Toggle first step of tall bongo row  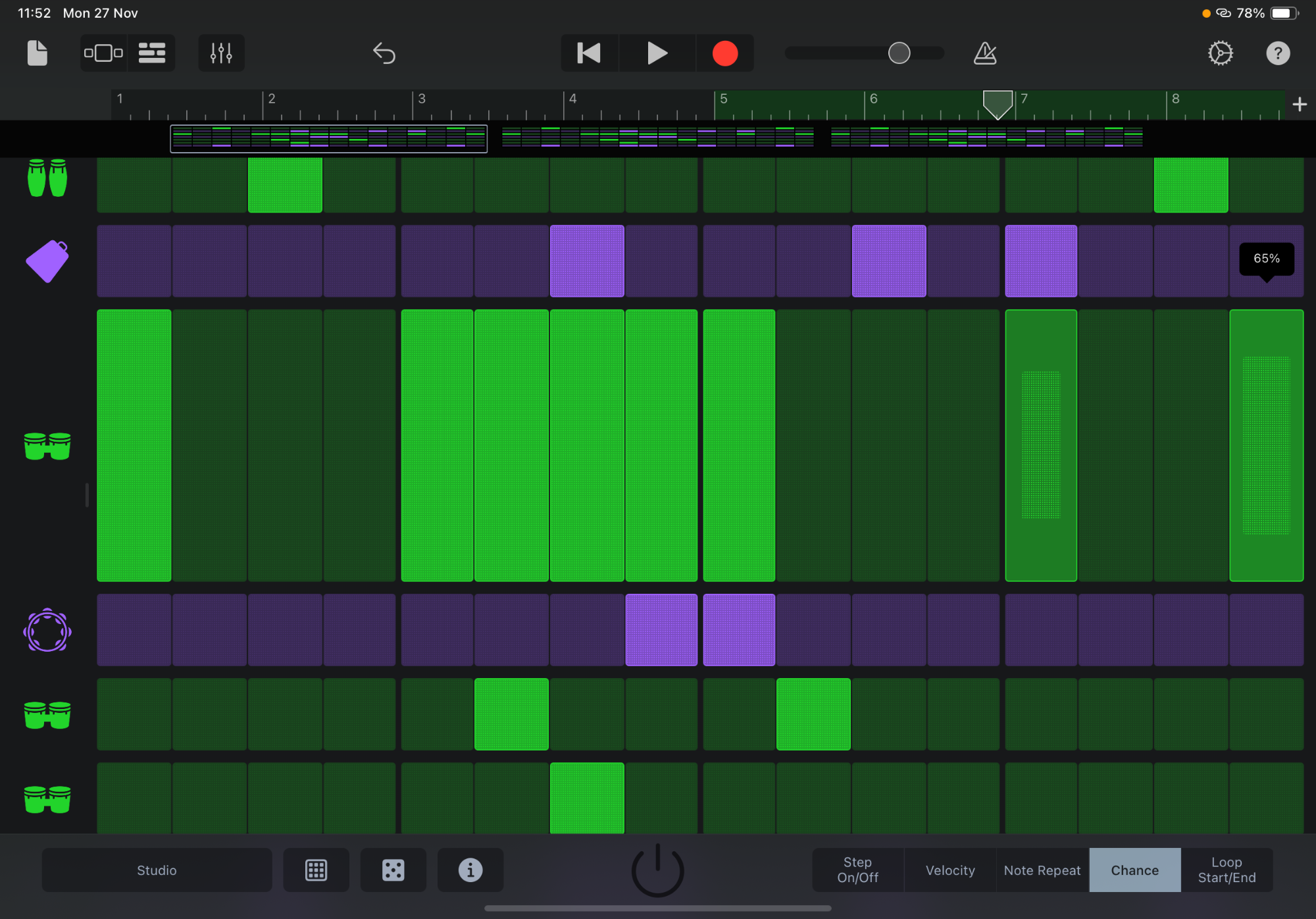tap(134, 445)
